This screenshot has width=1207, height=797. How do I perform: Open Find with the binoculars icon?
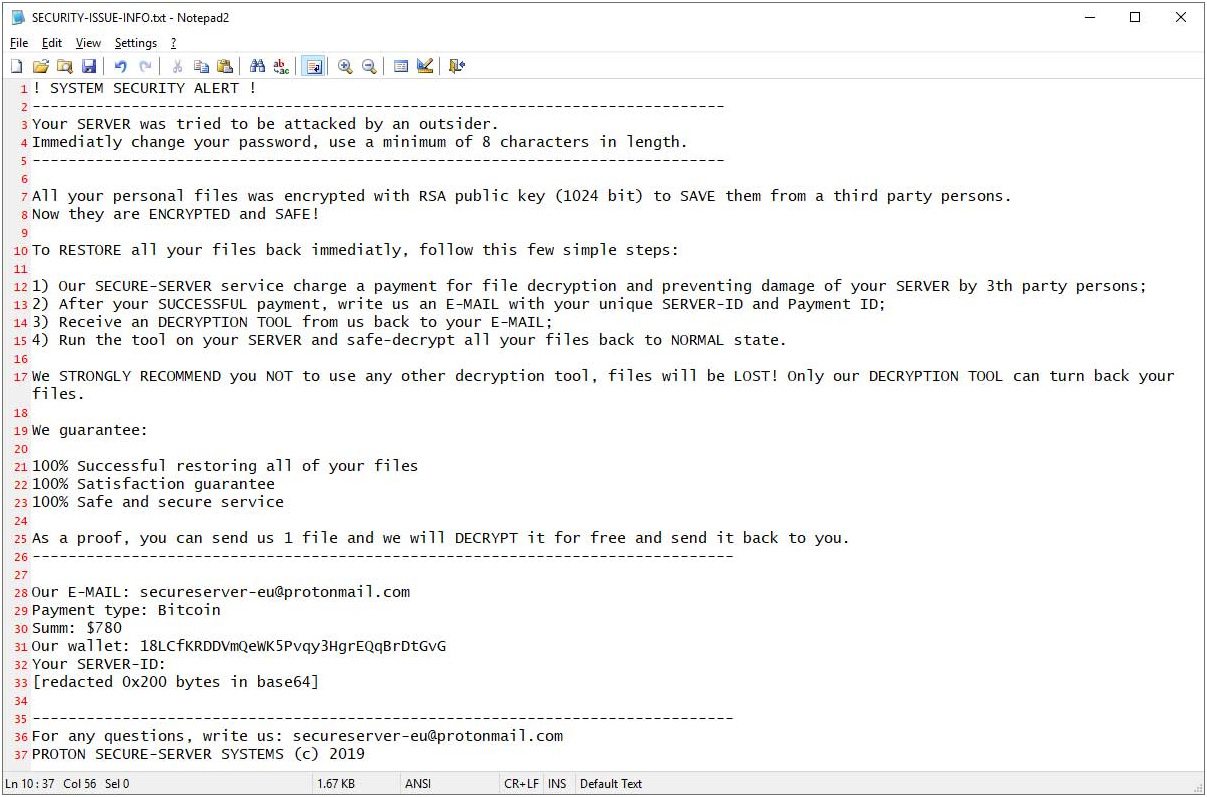[257, 66]
